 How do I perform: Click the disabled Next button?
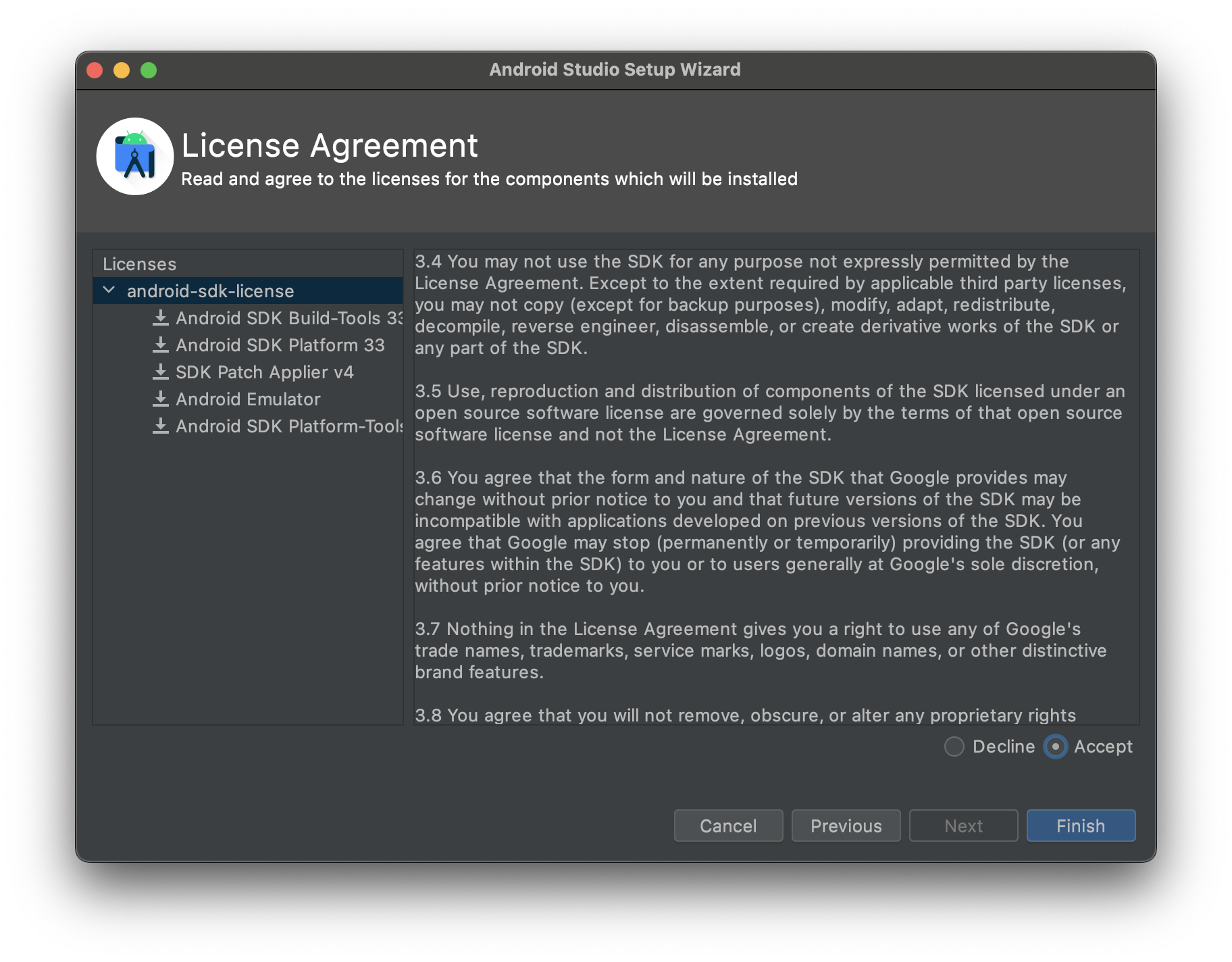click(x=963, y=826)
